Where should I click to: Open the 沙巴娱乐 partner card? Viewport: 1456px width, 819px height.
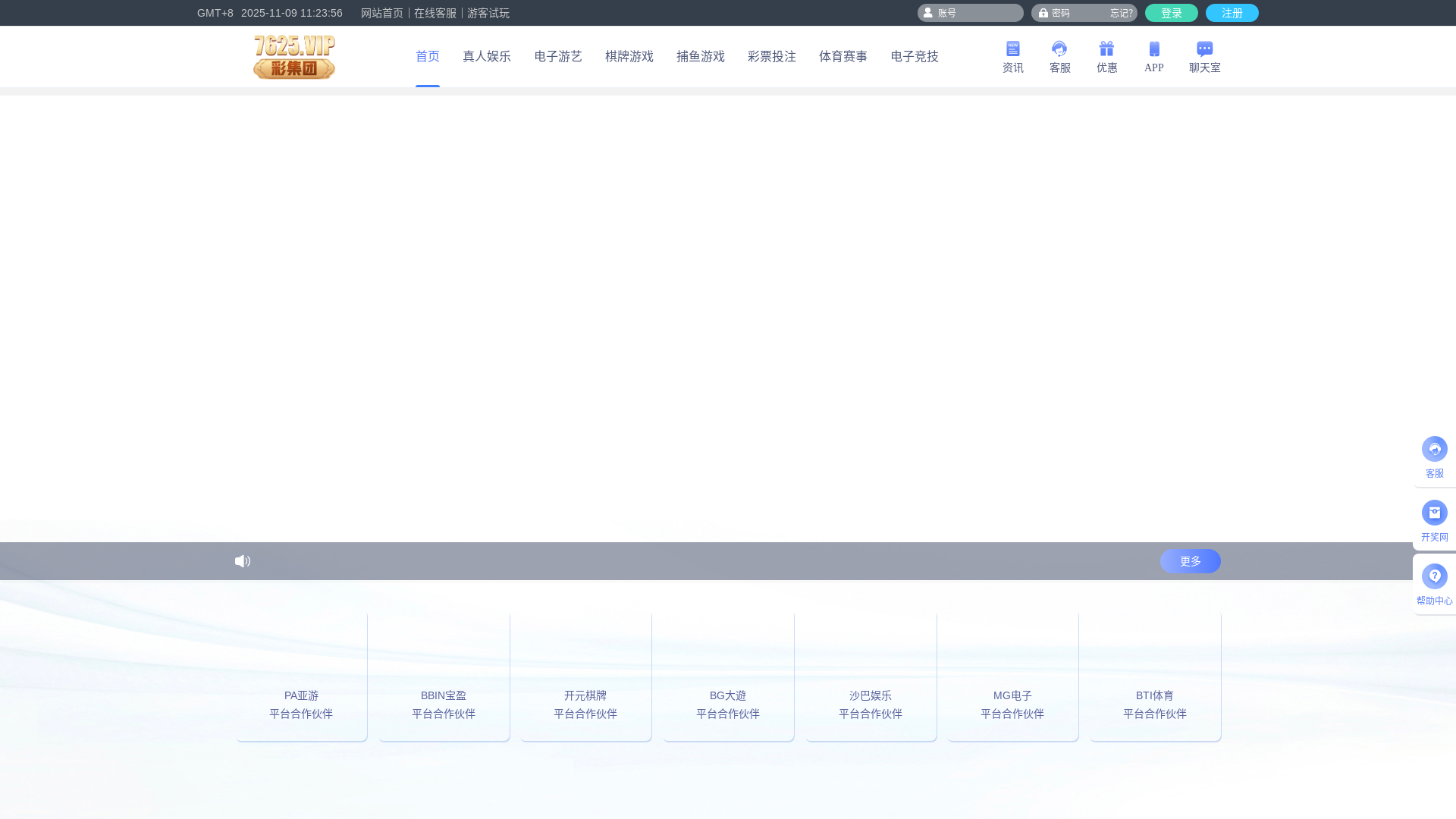[x=871, y=676]
